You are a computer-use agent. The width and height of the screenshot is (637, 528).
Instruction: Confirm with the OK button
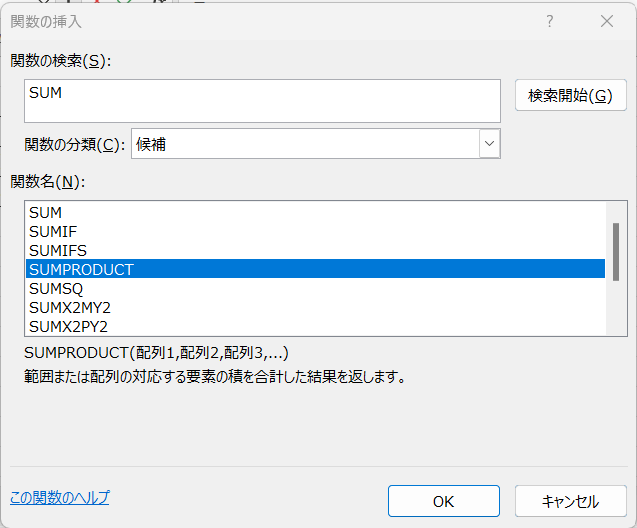(443, 501)
